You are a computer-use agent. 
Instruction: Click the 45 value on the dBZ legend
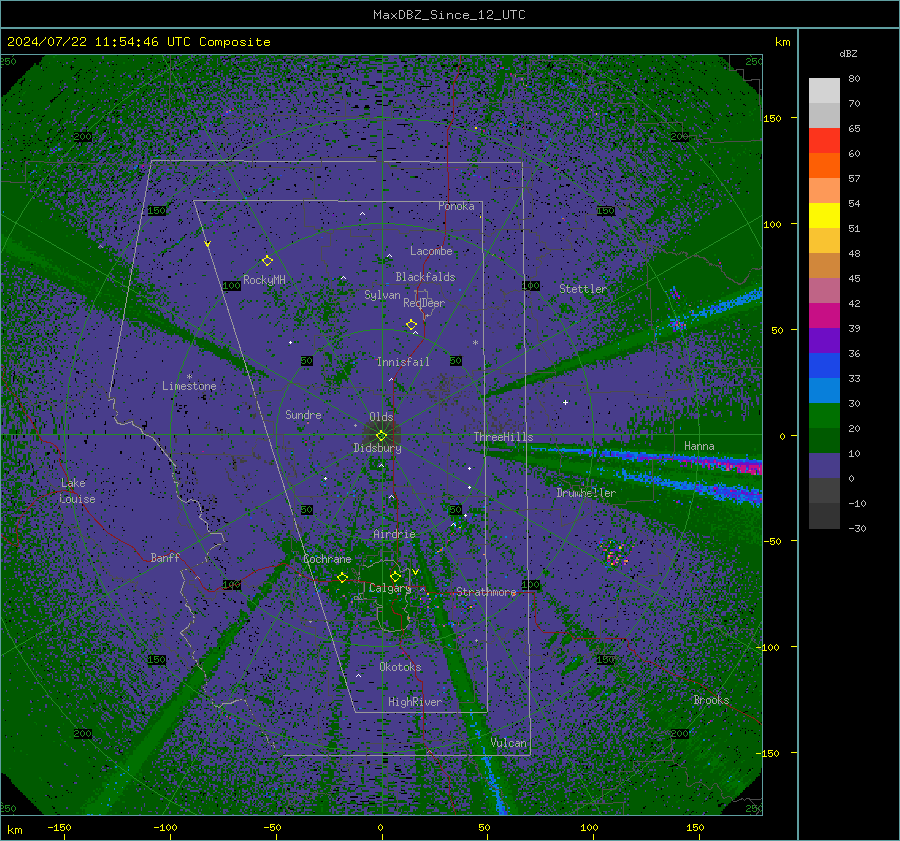click(x=854, y=278)
